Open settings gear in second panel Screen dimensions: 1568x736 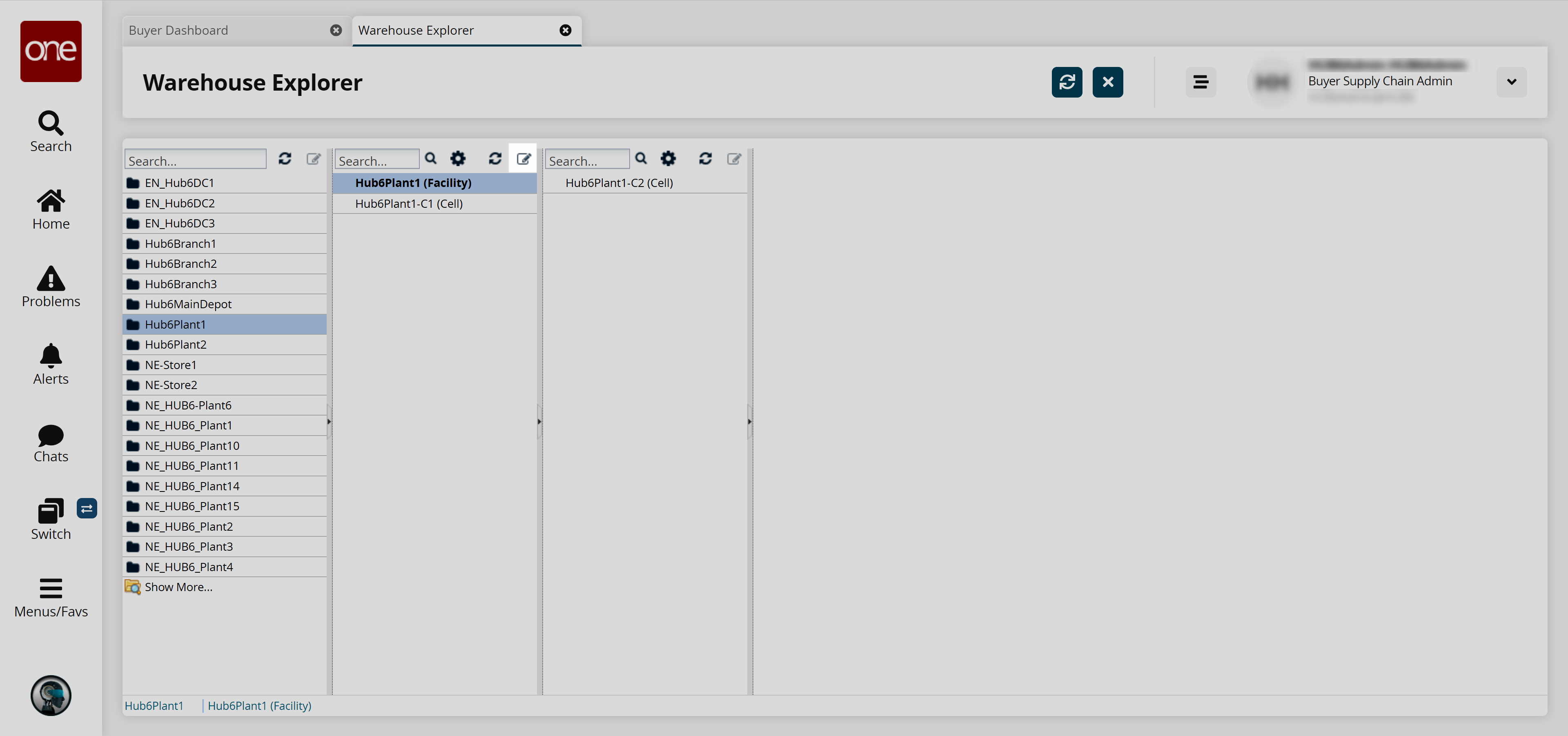click(x=458, y=159)
